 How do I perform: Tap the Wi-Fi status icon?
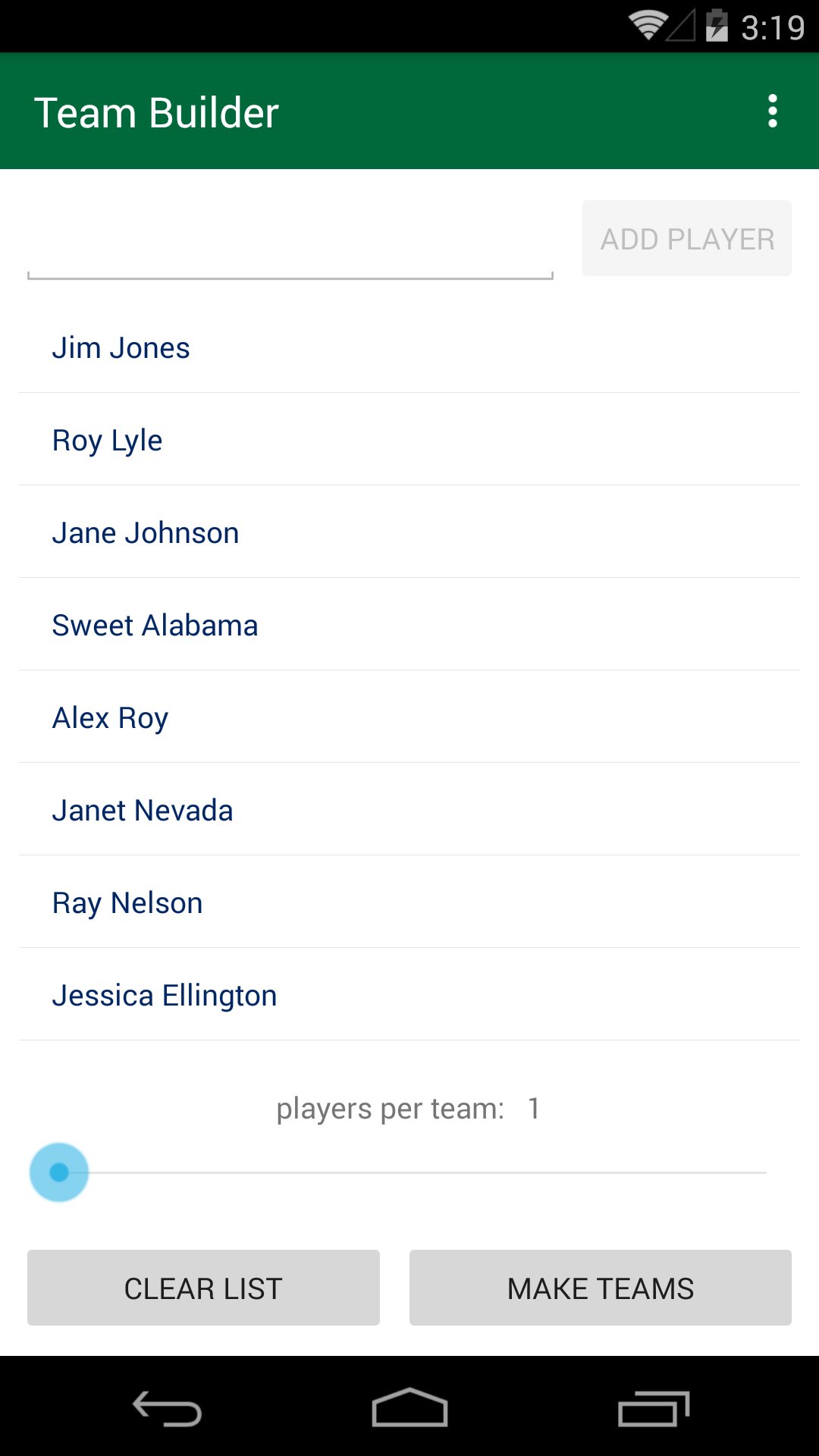648,26
